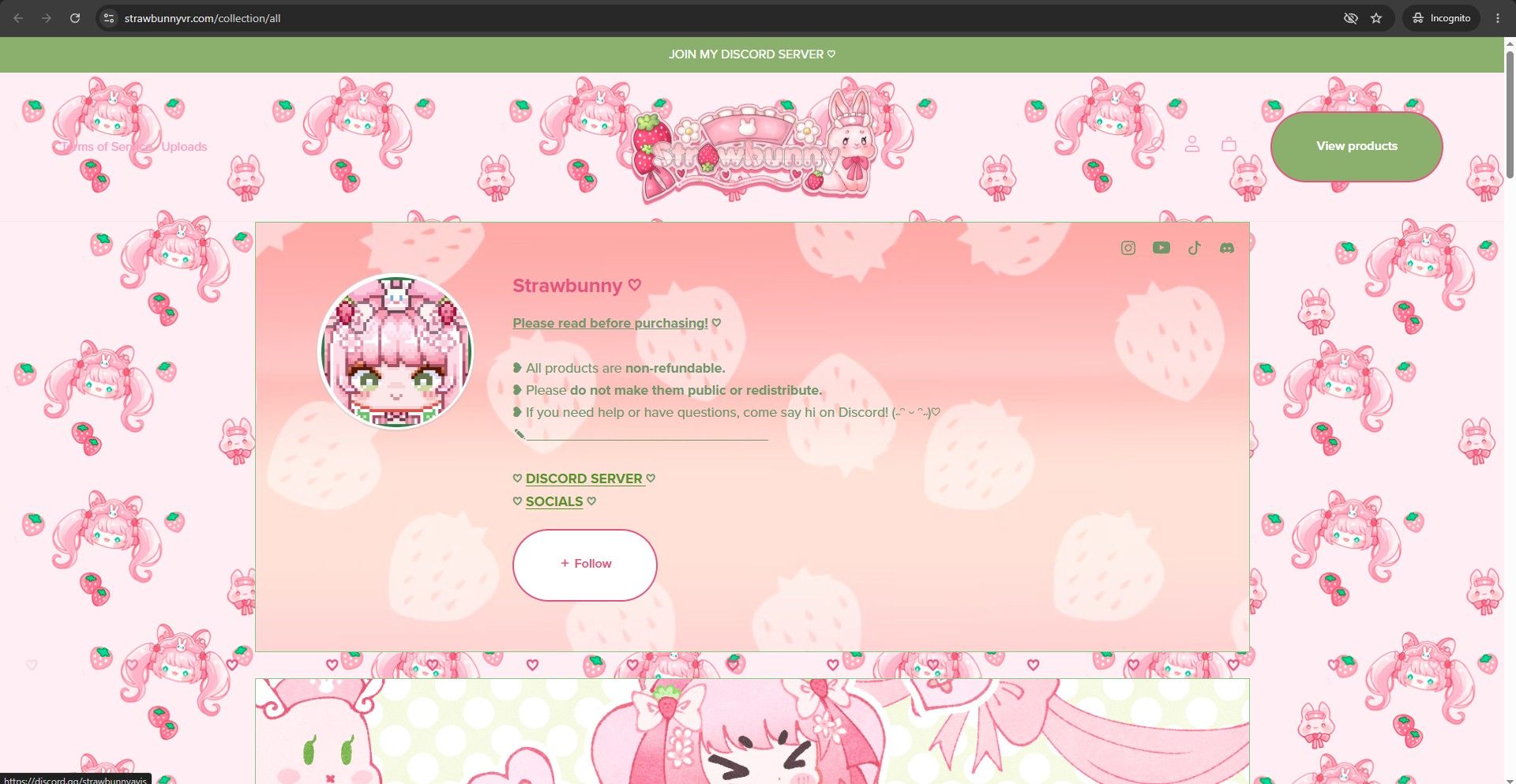
Task: Go forward using browser forward arrow
Action: click(47, 18)
